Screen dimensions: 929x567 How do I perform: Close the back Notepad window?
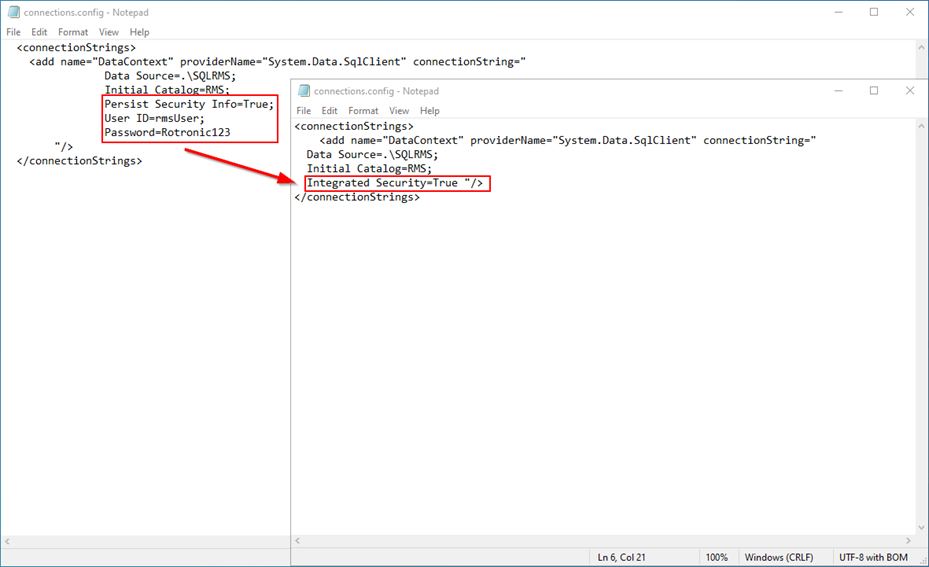coord(910,12)
